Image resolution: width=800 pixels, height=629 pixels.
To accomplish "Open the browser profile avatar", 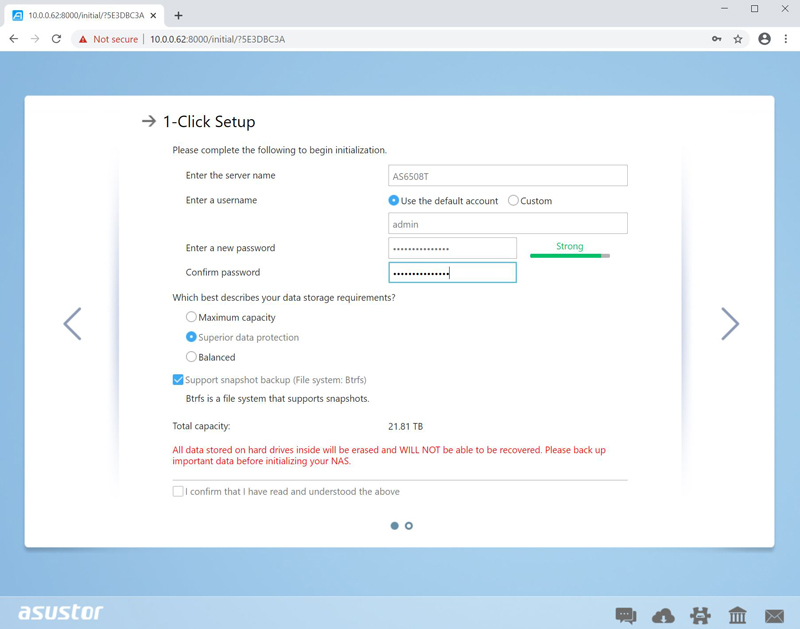I will pos(764,39).
